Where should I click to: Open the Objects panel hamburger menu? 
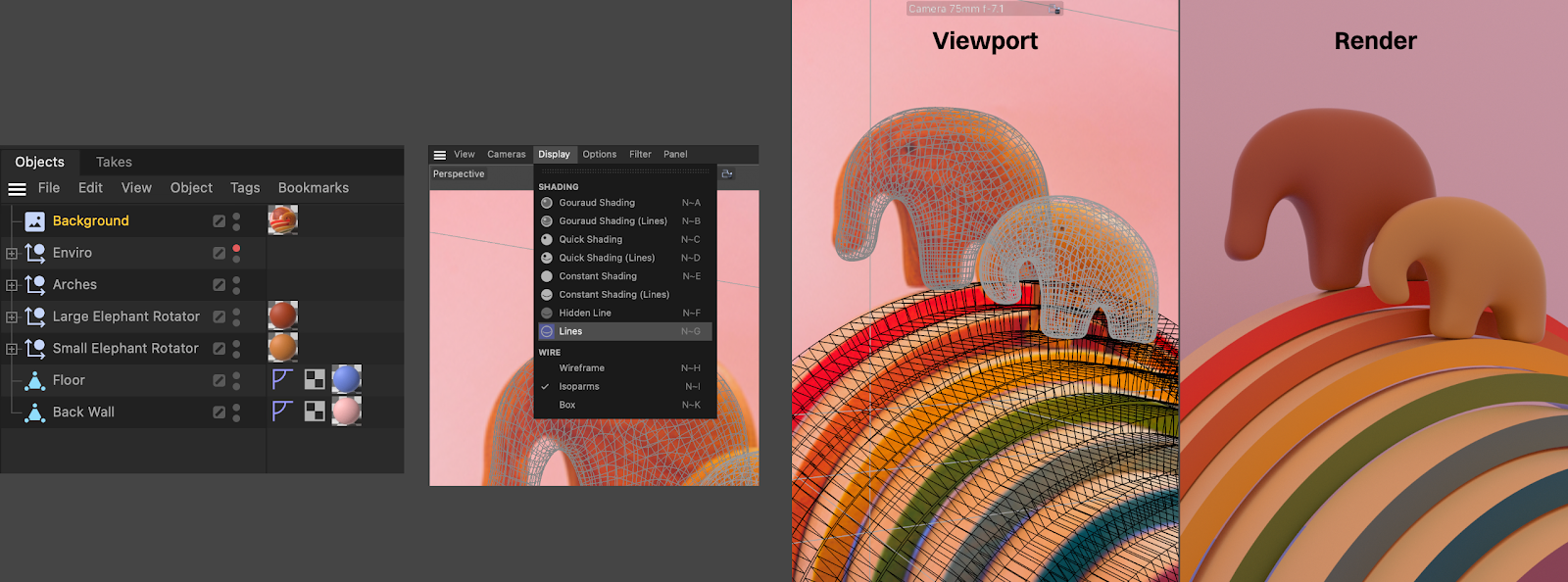17,188
